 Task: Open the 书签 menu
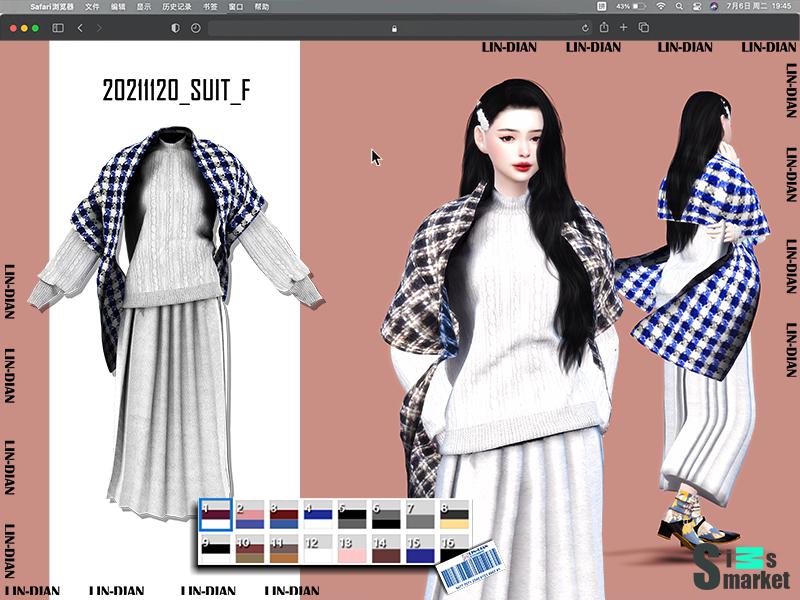209,7
